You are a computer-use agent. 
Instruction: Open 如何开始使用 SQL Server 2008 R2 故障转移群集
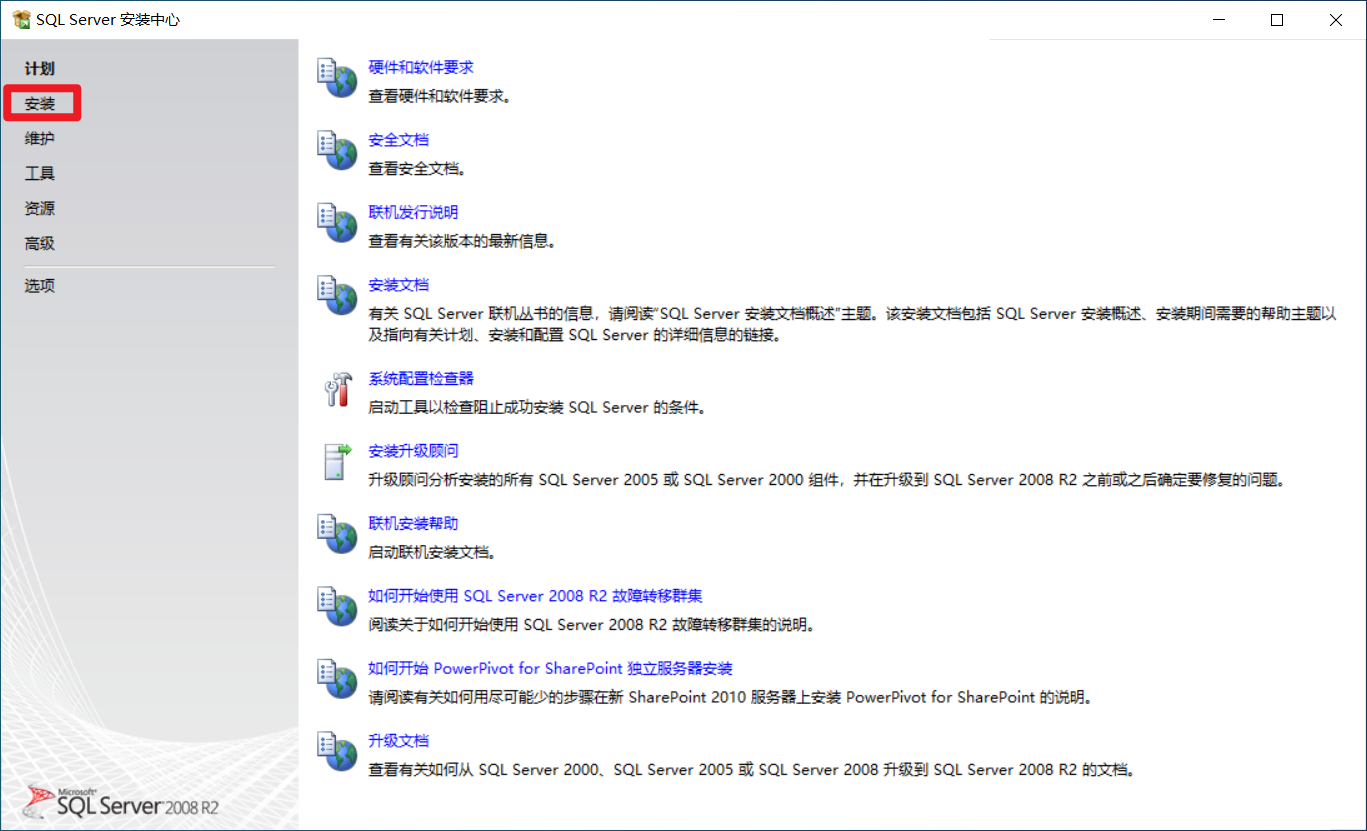click(x=536, y=596)
